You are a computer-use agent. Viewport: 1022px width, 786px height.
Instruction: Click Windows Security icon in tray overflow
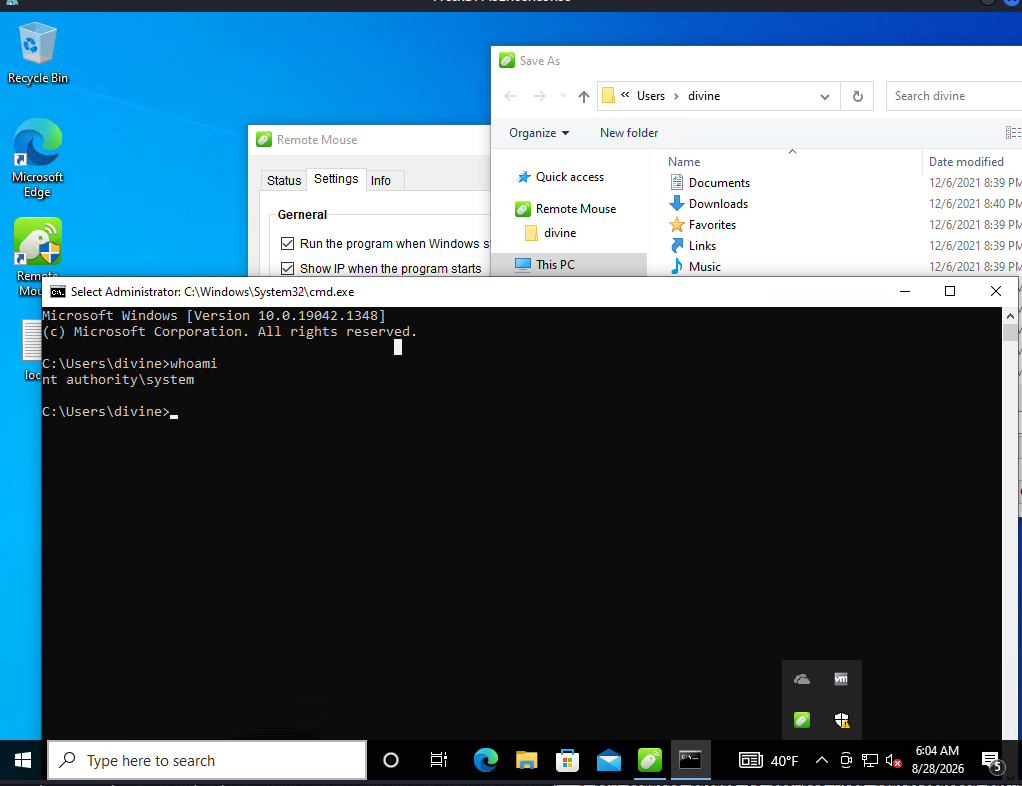click(841, 720)
